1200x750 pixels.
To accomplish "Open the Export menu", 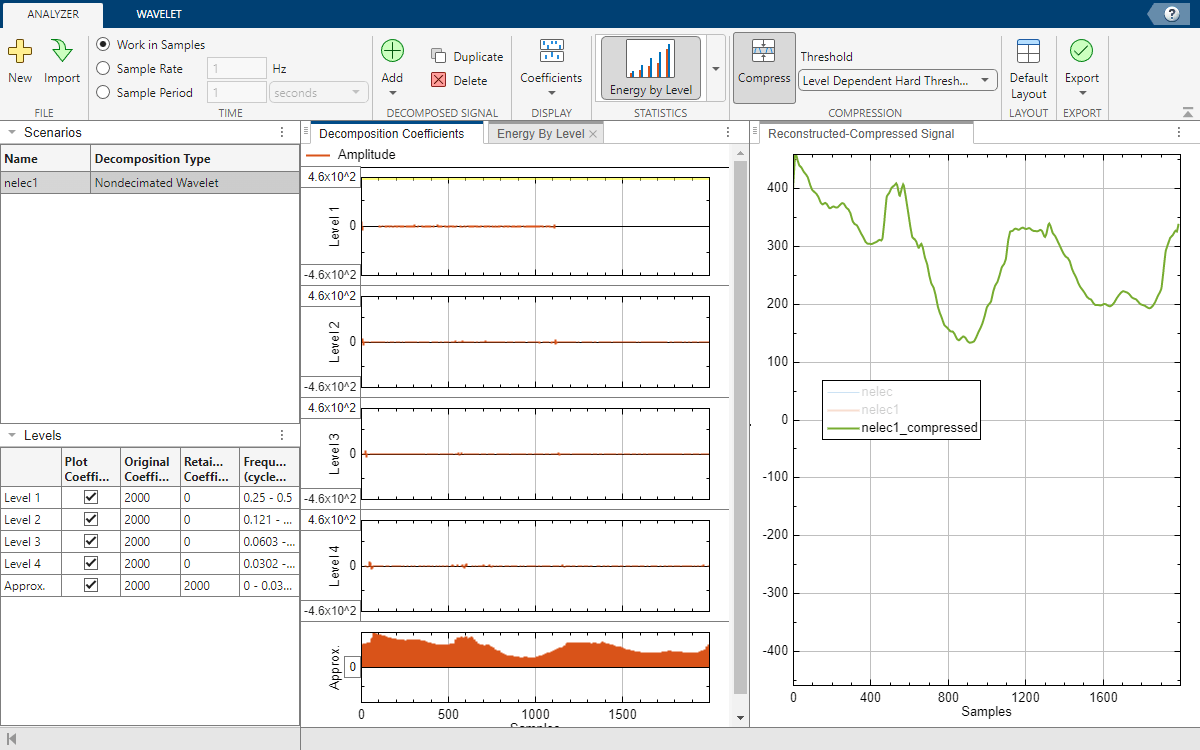I will 1081,68.
